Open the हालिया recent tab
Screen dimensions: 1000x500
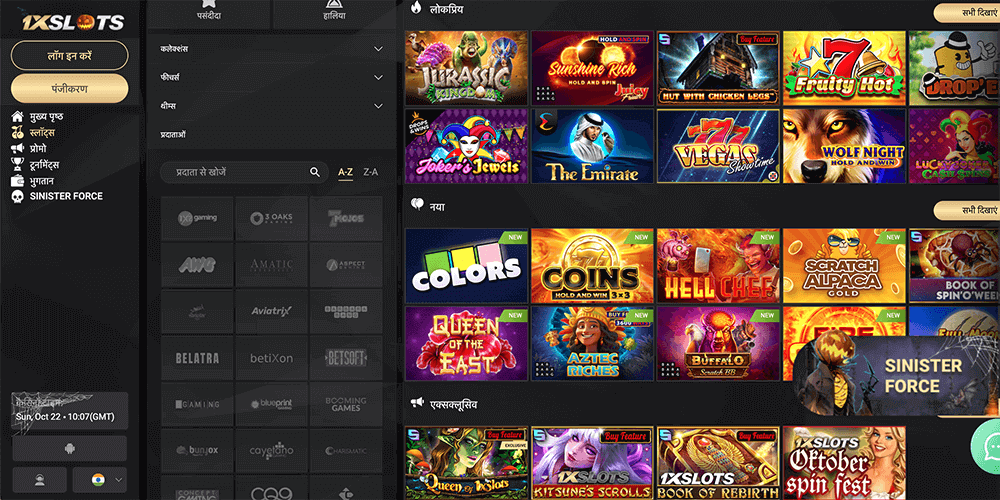(334, 14)
